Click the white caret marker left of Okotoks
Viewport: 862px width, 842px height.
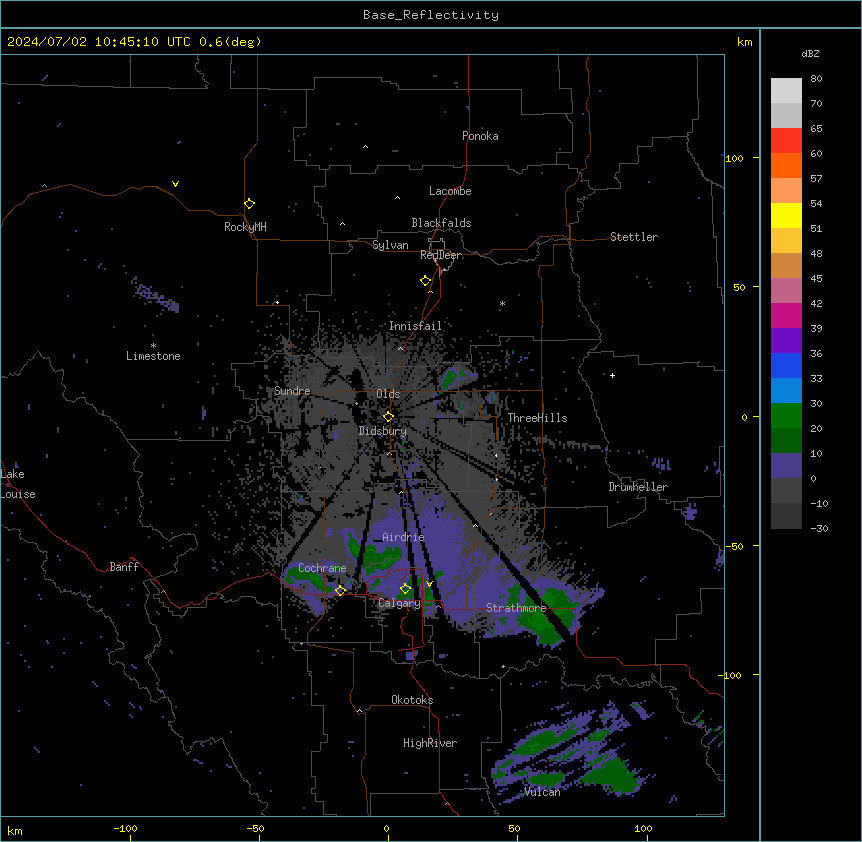(360, 711)
